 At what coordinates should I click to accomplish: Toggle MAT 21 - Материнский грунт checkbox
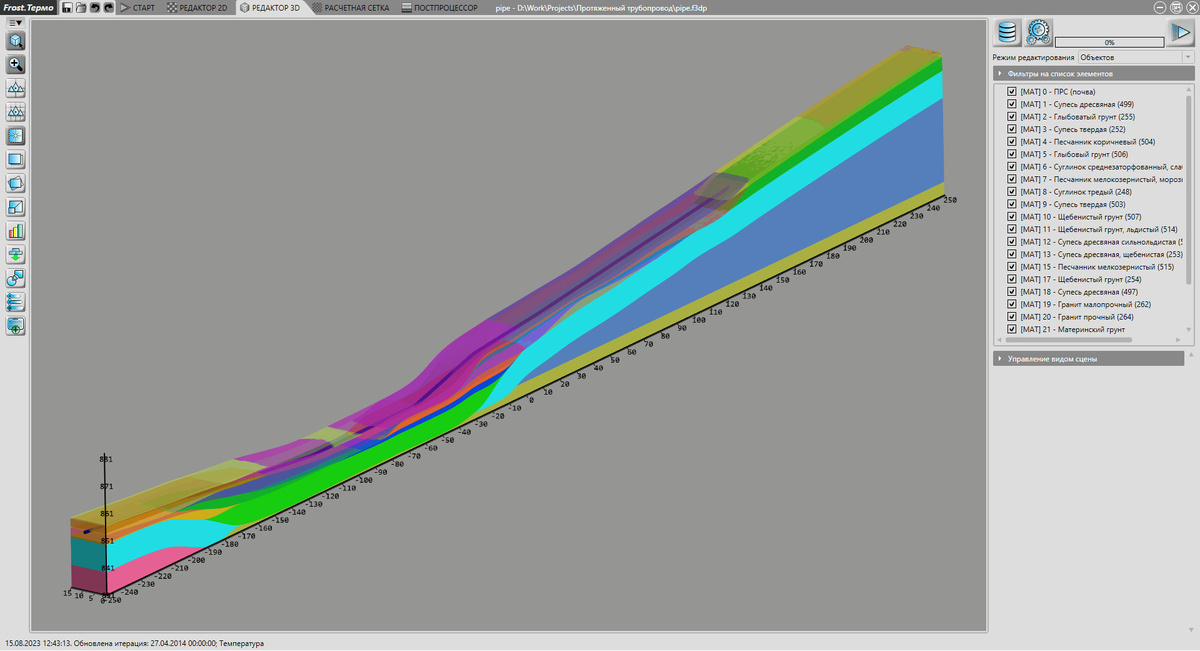click(1012, 329)
